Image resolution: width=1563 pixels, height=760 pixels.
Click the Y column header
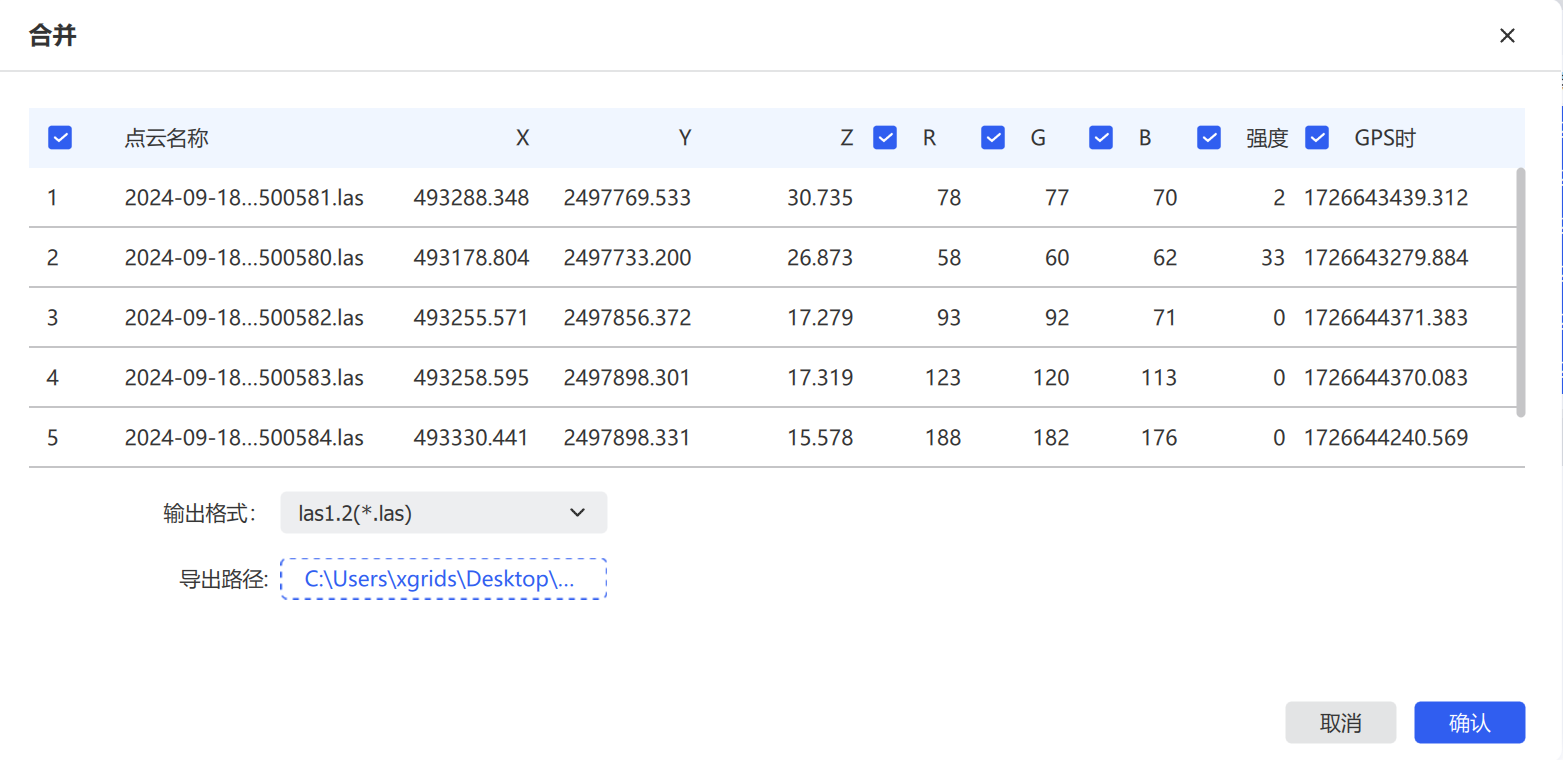[x=685, y=138]
